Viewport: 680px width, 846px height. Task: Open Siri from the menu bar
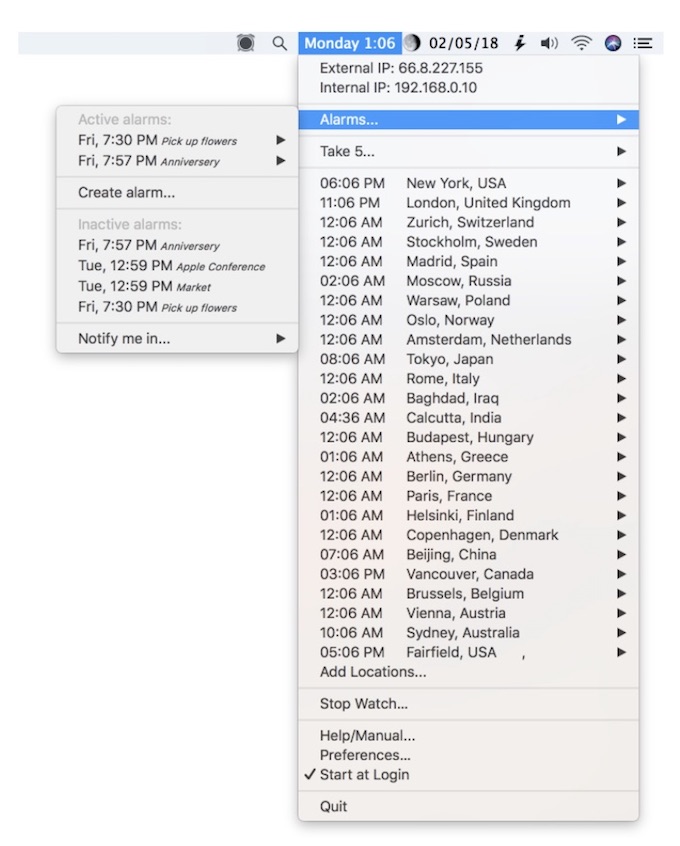click(x=613, y=43)
